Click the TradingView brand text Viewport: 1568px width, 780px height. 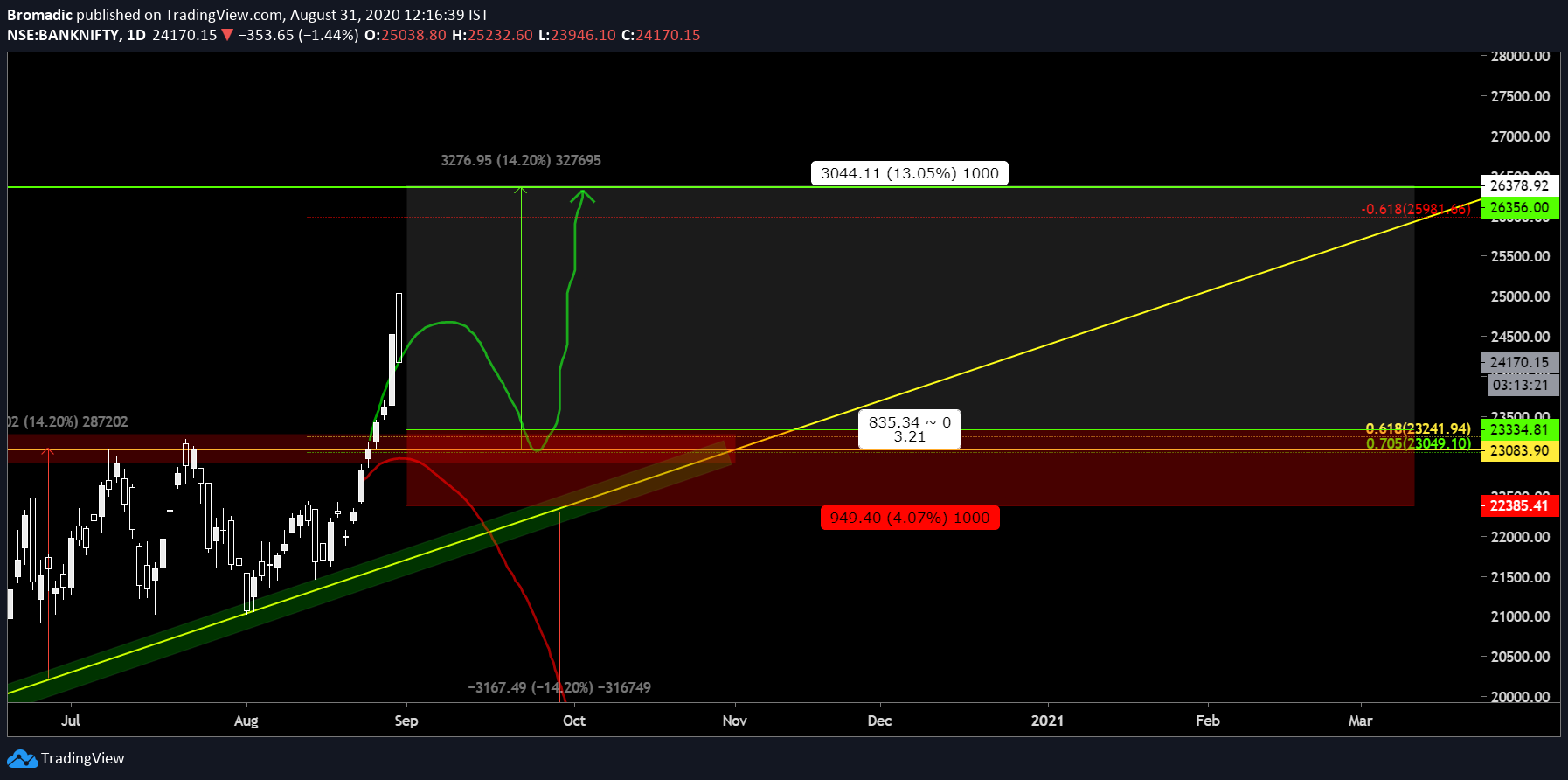coord(82,758)
